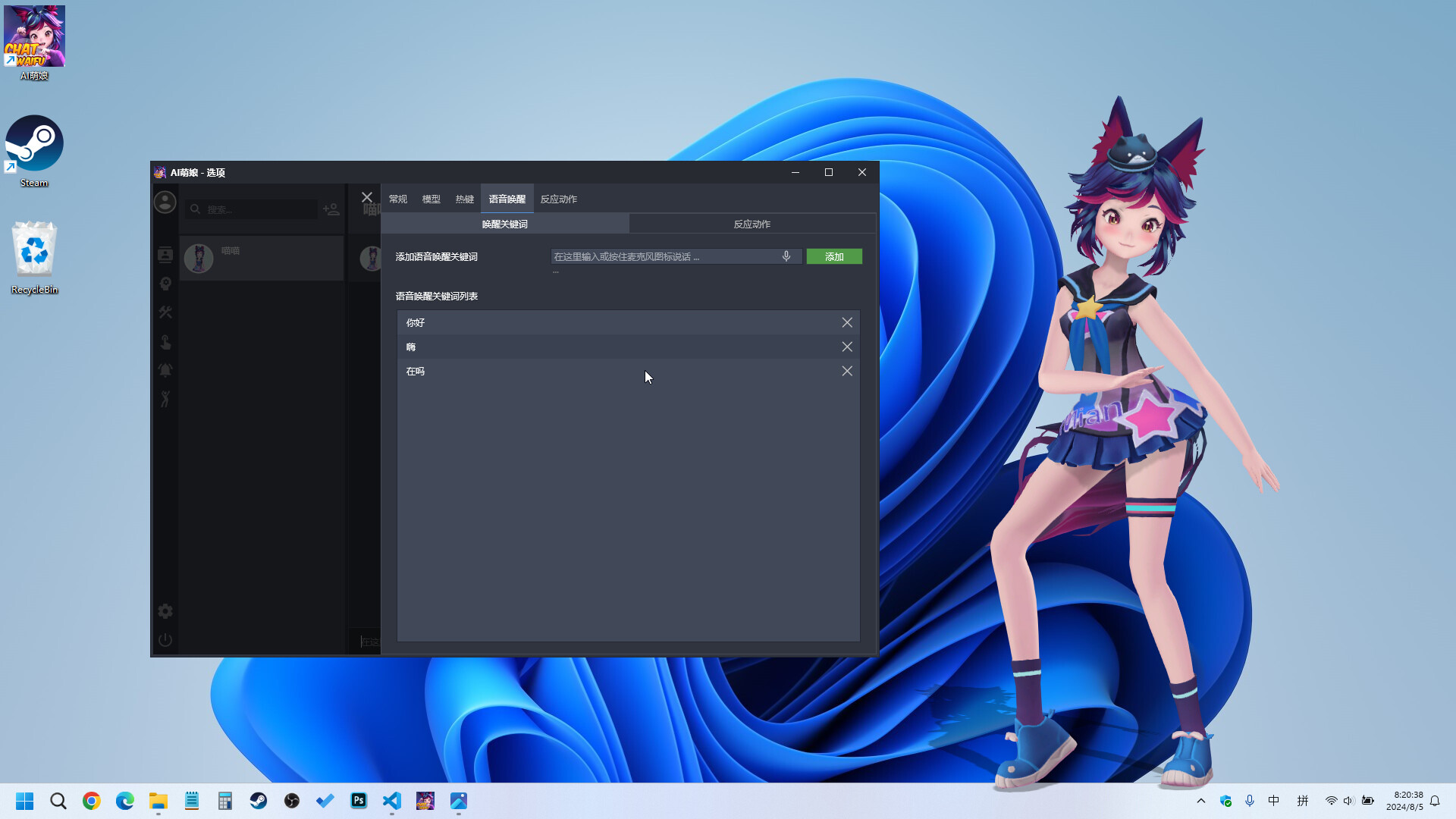
Task: Open the notification bell sidebar icon
Action: tap(165, 371)
